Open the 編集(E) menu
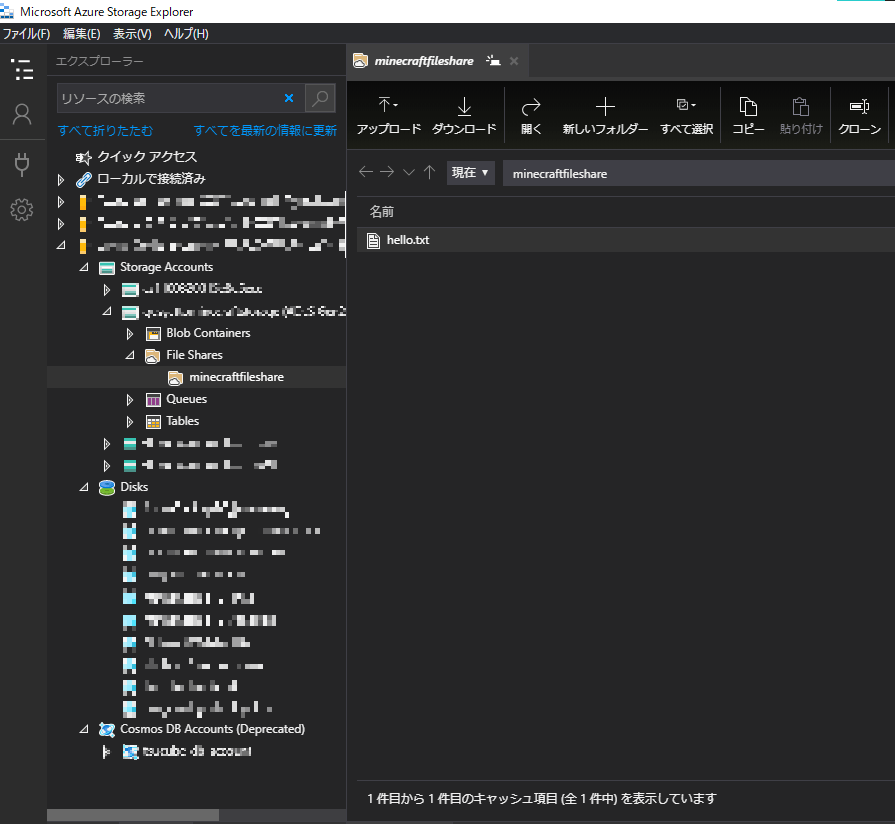The width and height of the screenshot is (895, 824). [82, 34]
